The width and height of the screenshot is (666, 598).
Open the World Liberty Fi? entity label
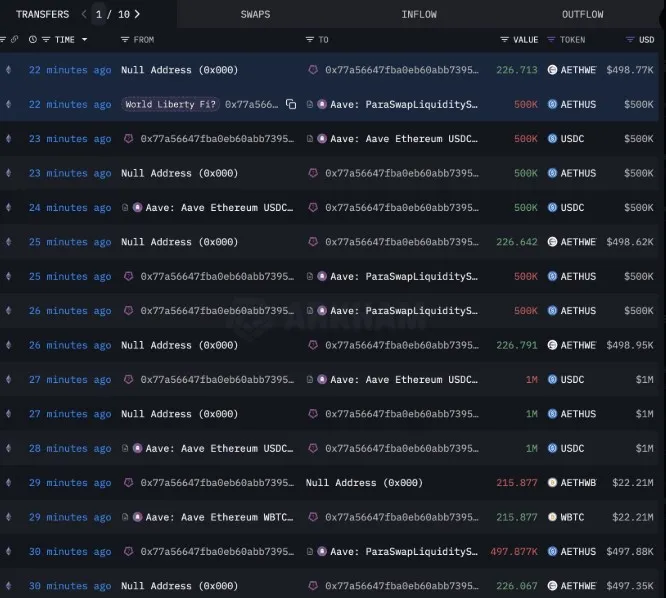[170, 104]
